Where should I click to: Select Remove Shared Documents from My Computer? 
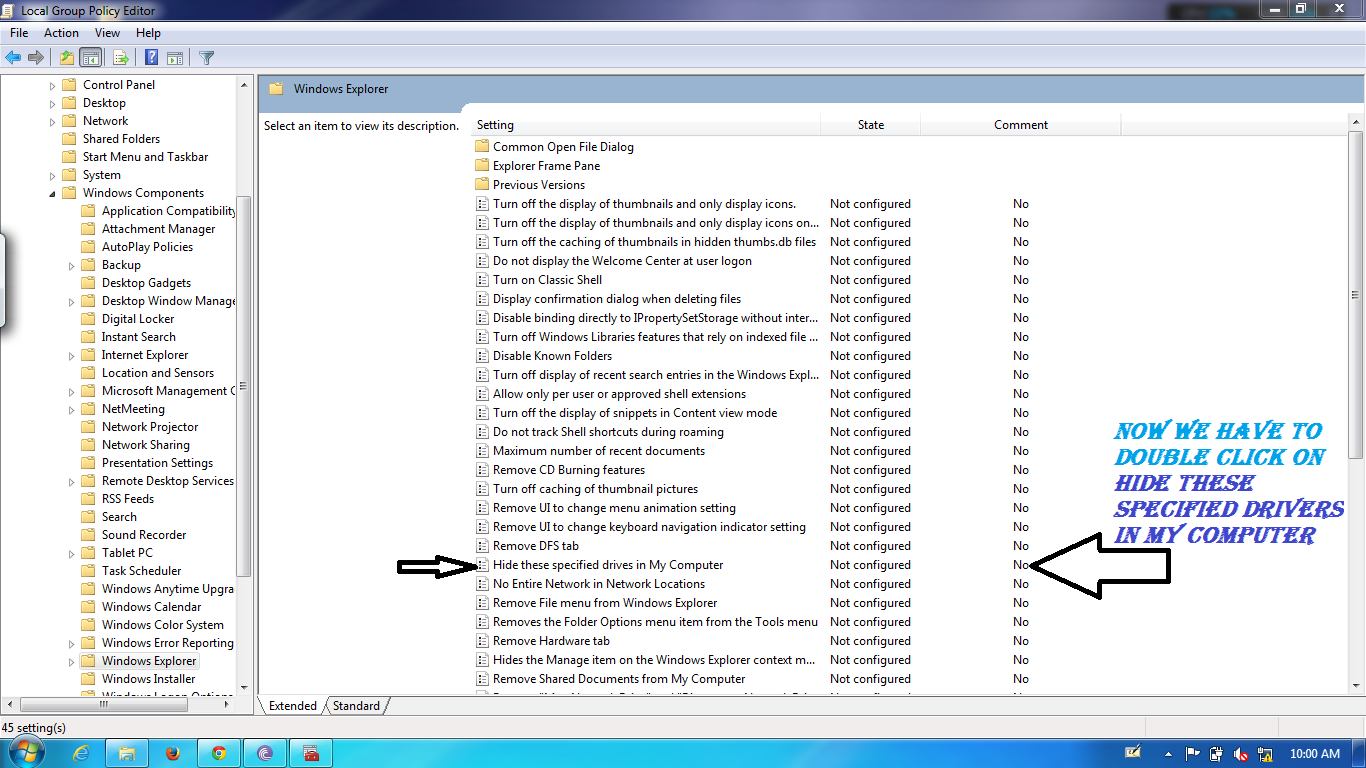click(619, 679)
